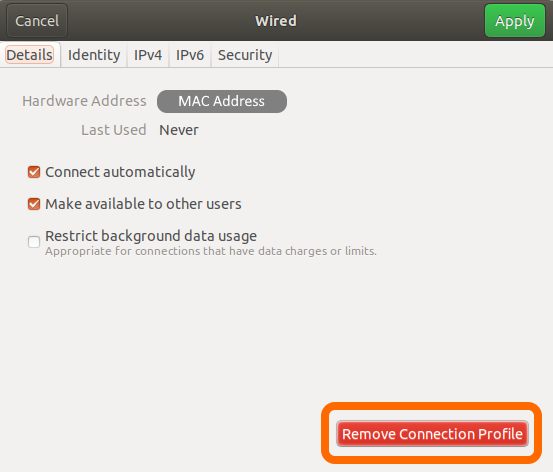Open the Security tab

245,55
